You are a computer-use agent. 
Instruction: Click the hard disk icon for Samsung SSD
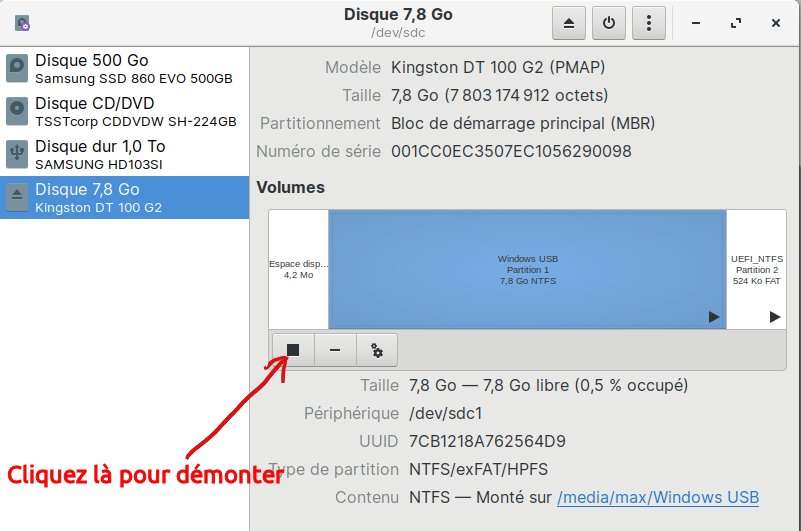coord(17,68)
